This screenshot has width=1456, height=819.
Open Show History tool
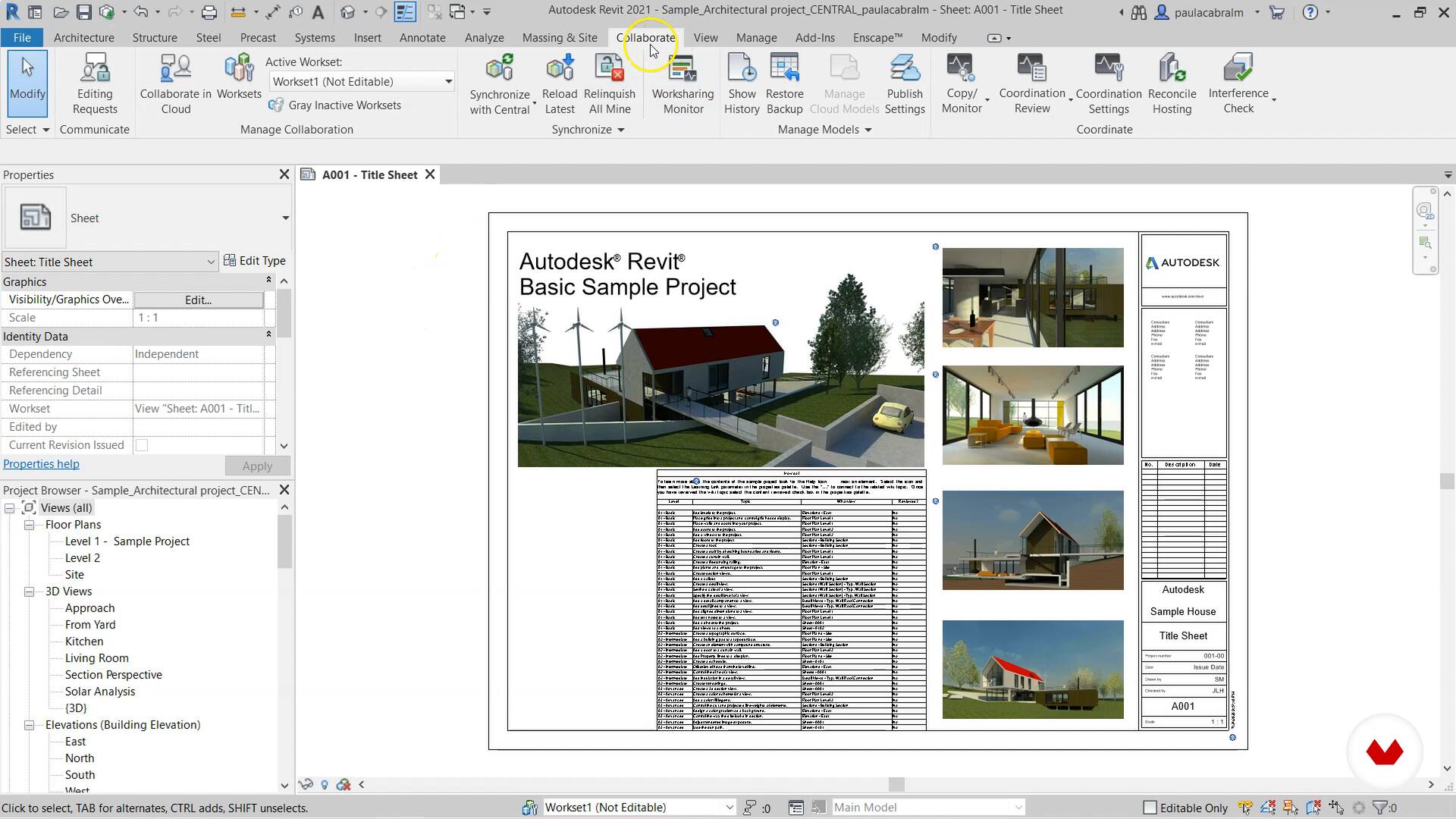(742, 83)
